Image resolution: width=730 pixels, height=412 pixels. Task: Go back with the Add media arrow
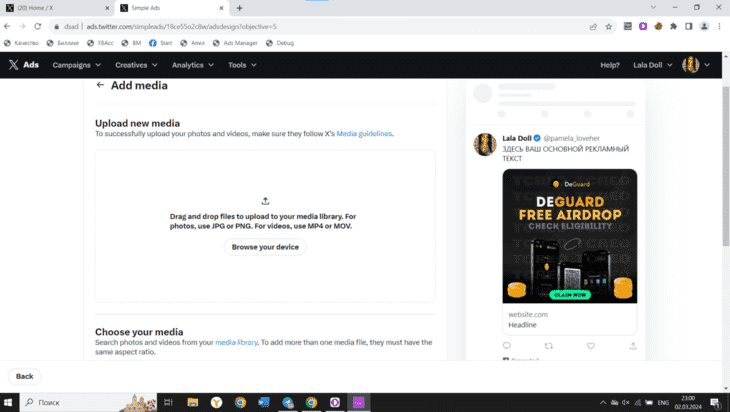100,85
